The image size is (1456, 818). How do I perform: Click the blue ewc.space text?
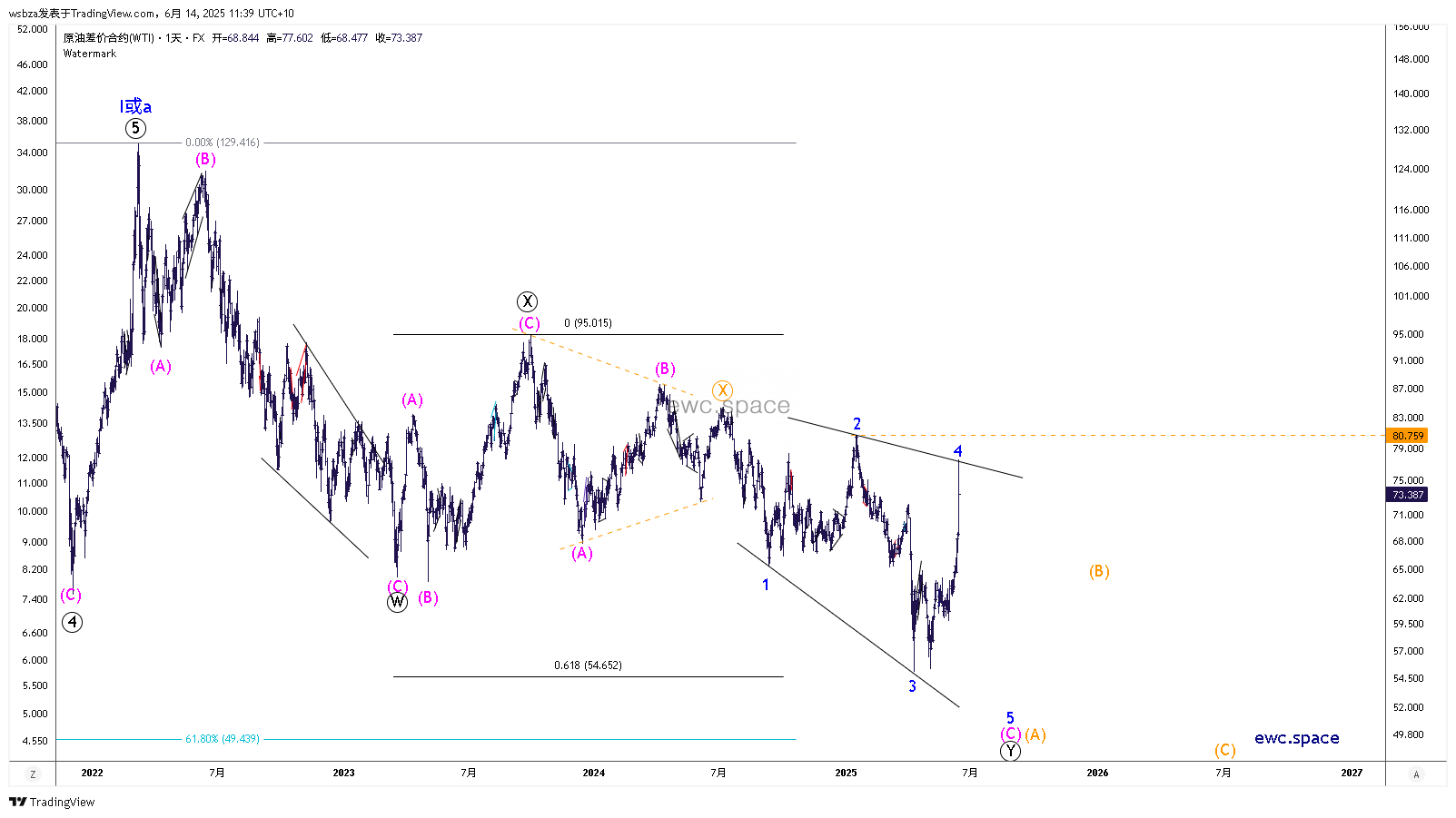tap(1296, 738)
